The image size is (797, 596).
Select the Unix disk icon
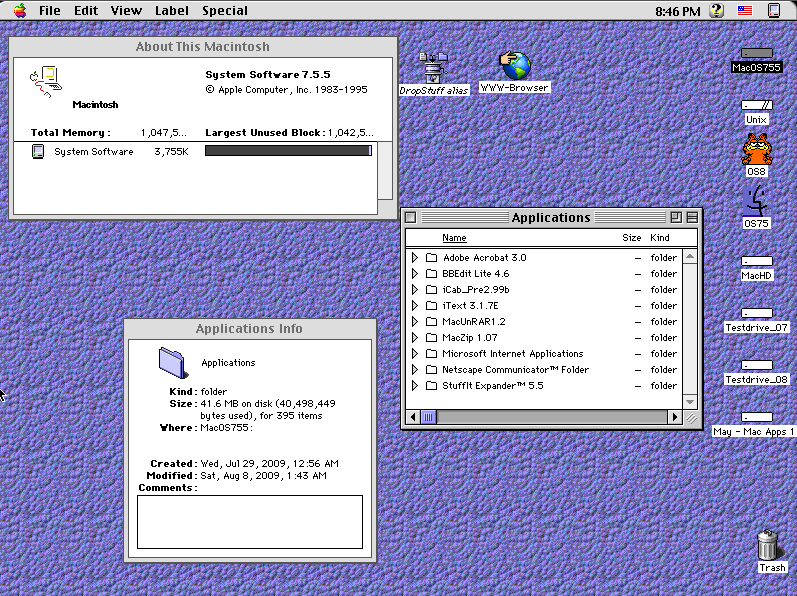[x=756, y=105]
